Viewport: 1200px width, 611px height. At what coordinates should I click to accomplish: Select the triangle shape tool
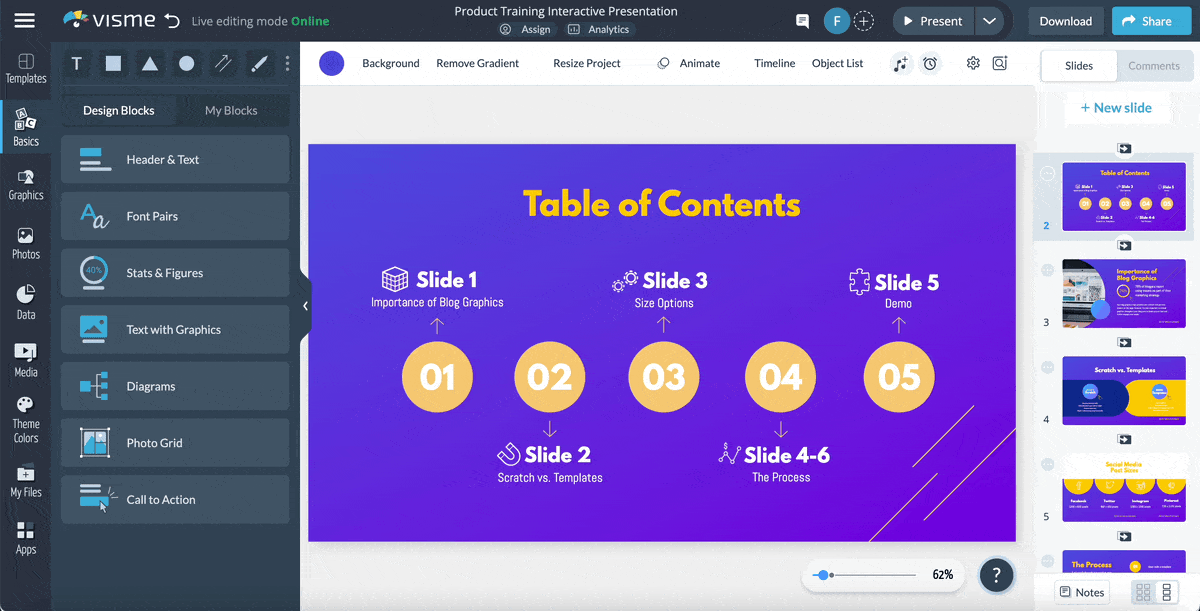[149, 63]
